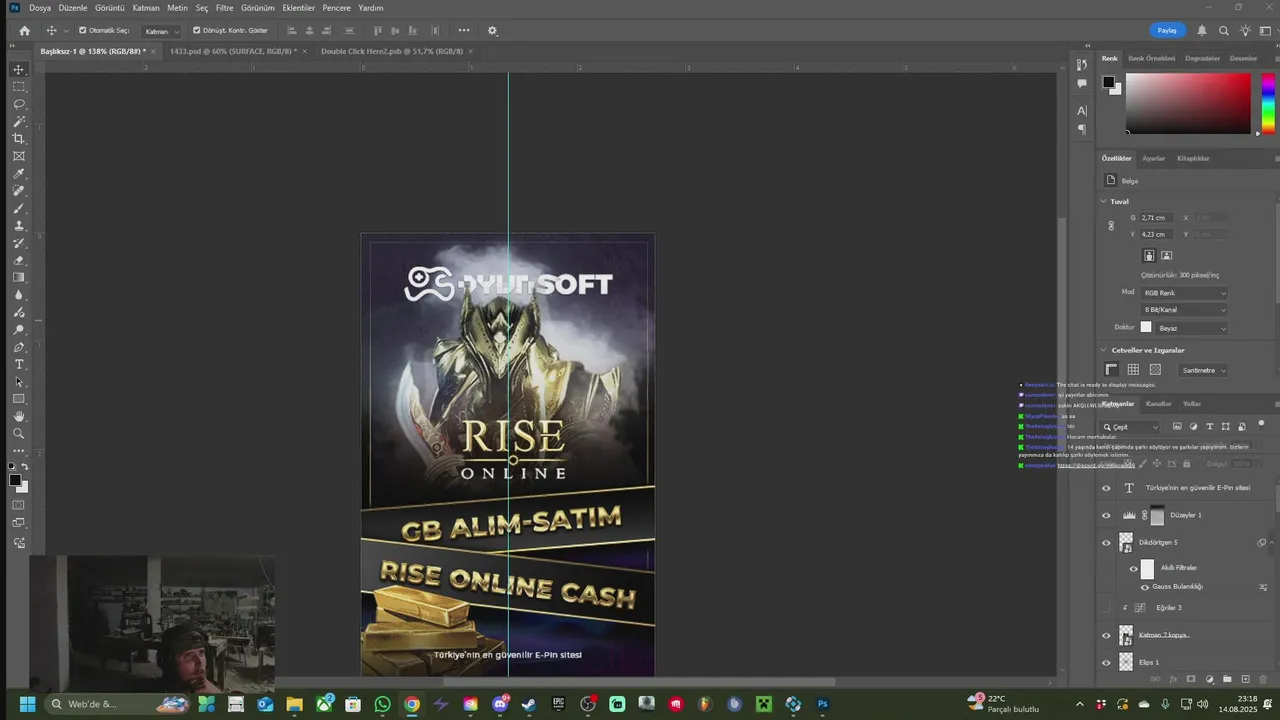Add a layer mask
1280x720 pixels.
1191,679
